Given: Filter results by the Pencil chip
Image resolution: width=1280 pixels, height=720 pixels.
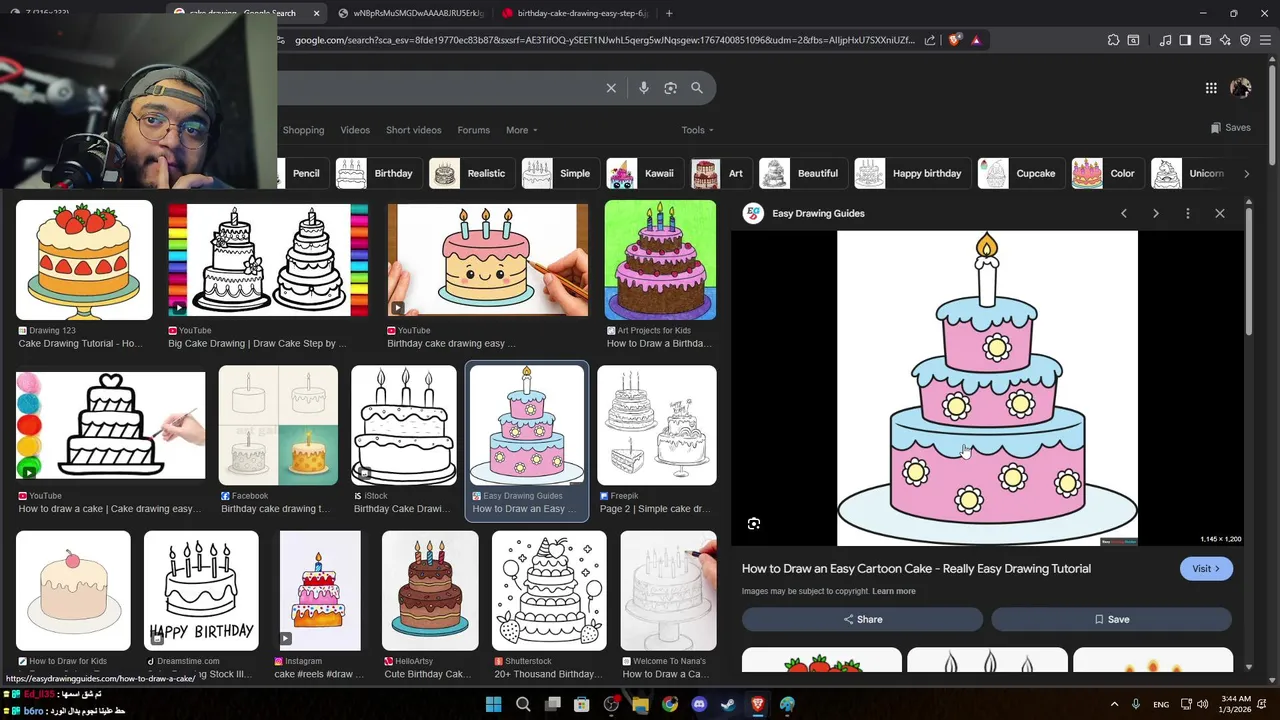Looking at the screenshot, I should [302, 173].
